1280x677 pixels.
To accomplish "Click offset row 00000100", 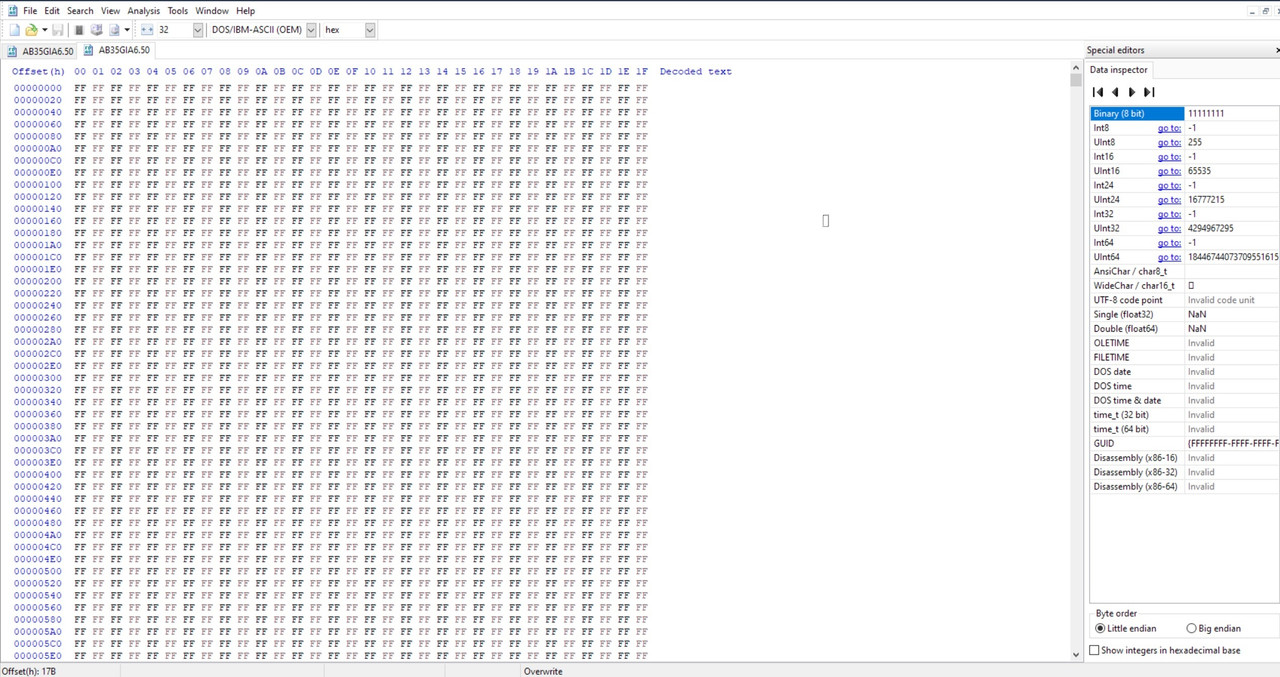I will [x=38, y=184].
